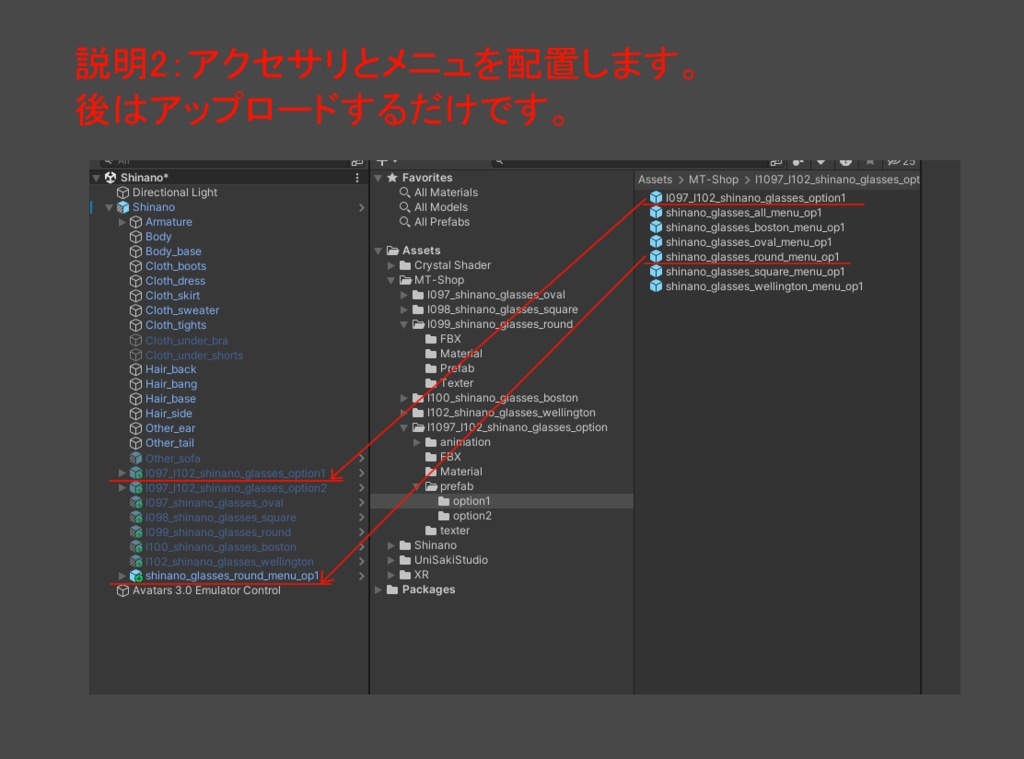Open the option1 folder
This screenshot has height=759, width=1024.
point(472,501)
